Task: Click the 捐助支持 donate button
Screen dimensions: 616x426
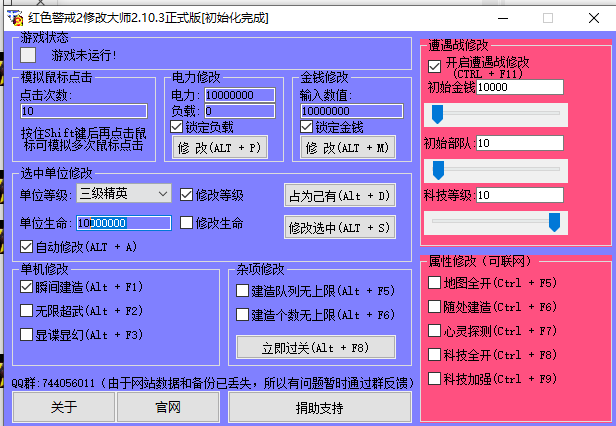Action: tap(319, 407)
